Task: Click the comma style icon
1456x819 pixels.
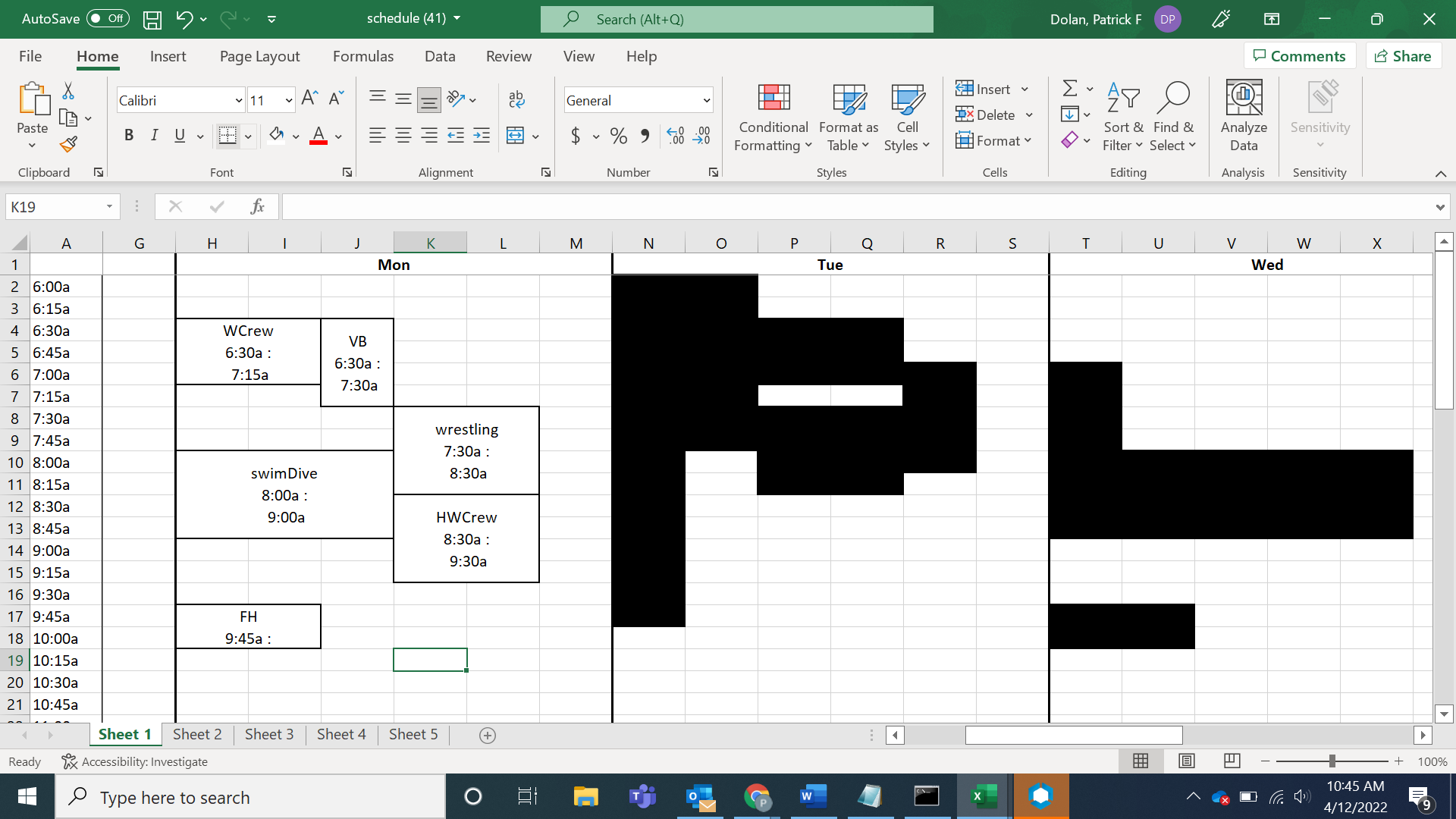Action: coord(645,136)
